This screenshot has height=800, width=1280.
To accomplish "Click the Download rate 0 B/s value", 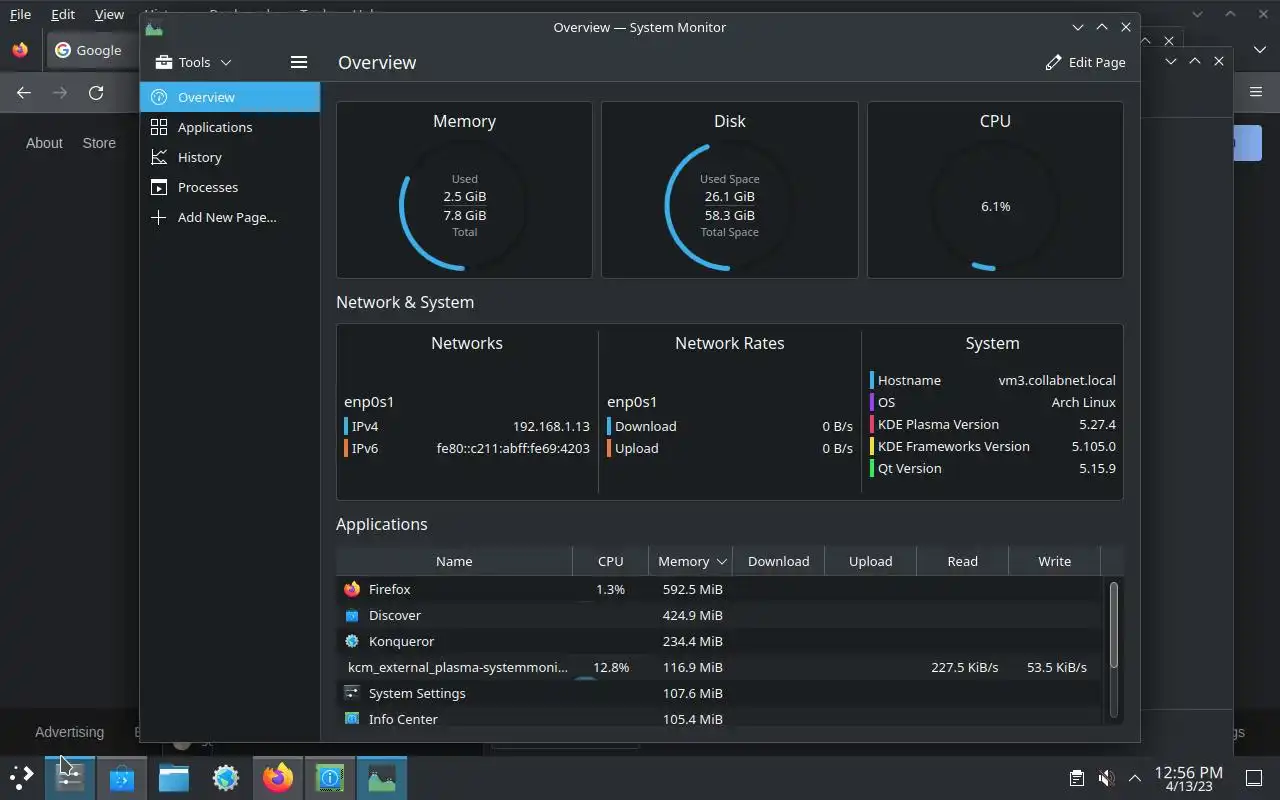I will pos(837,426).
